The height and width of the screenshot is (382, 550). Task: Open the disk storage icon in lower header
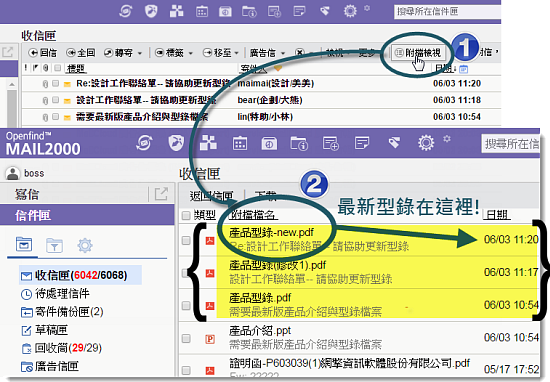(x=269, y=143)
